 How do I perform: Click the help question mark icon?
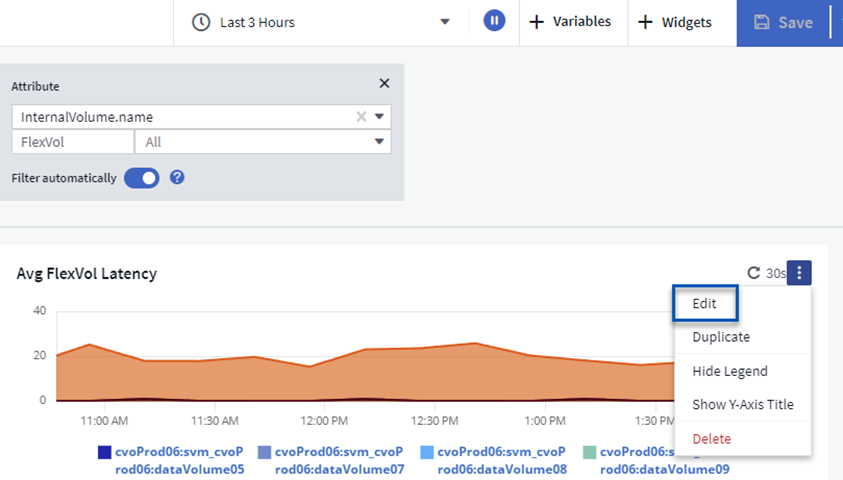[177, 178]
